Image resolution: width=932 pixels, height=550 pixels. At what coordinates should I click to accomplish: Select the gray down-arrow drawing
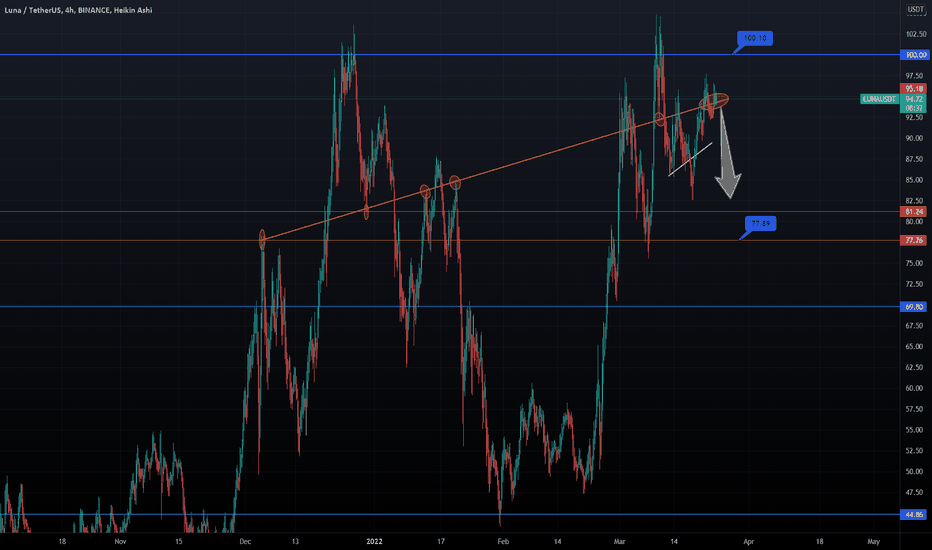[x=727, y=153]
